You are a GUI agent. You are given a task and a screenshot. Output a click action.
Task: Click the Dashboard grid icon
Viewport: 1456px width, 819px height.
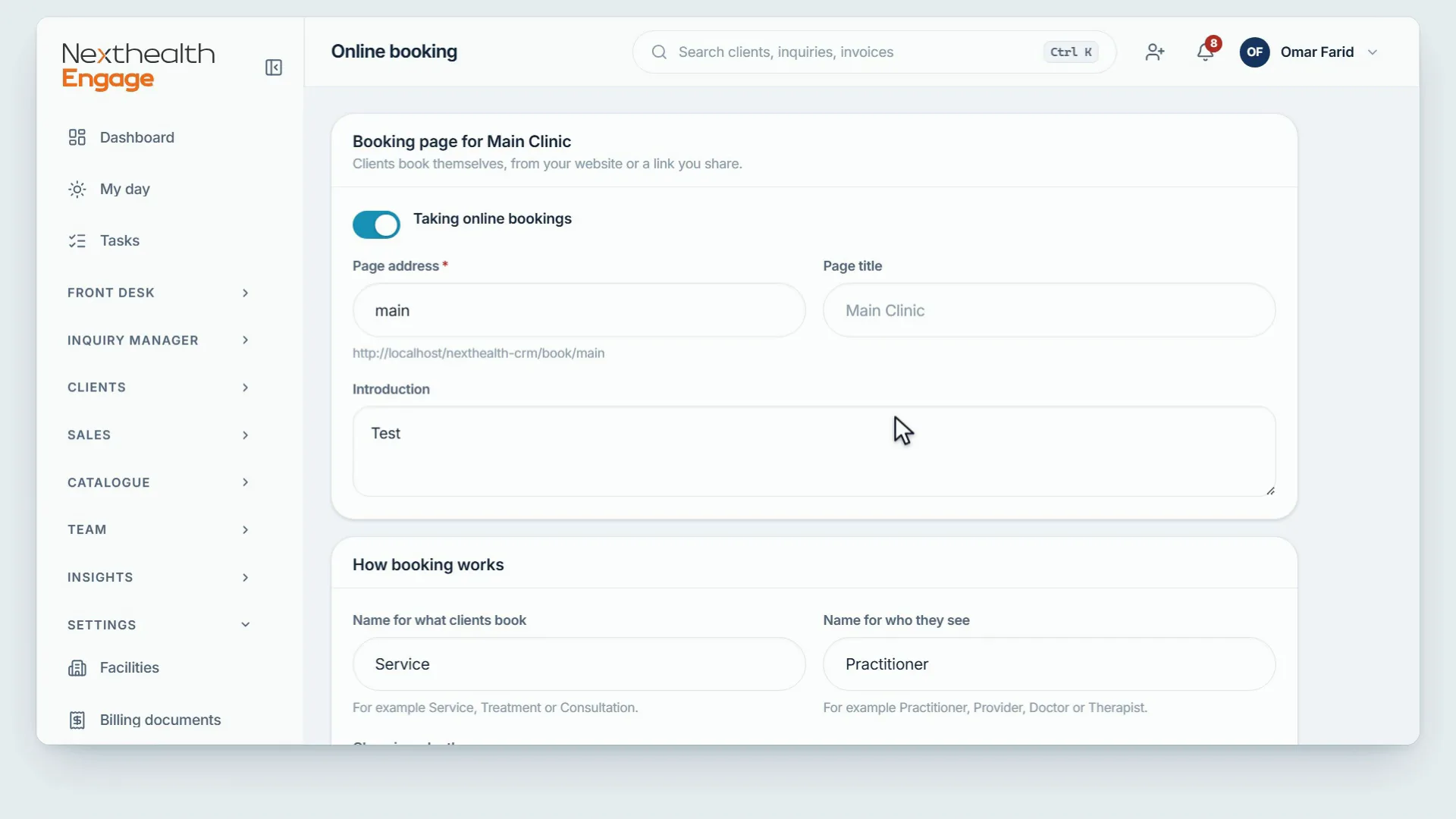tap(77, 137)
